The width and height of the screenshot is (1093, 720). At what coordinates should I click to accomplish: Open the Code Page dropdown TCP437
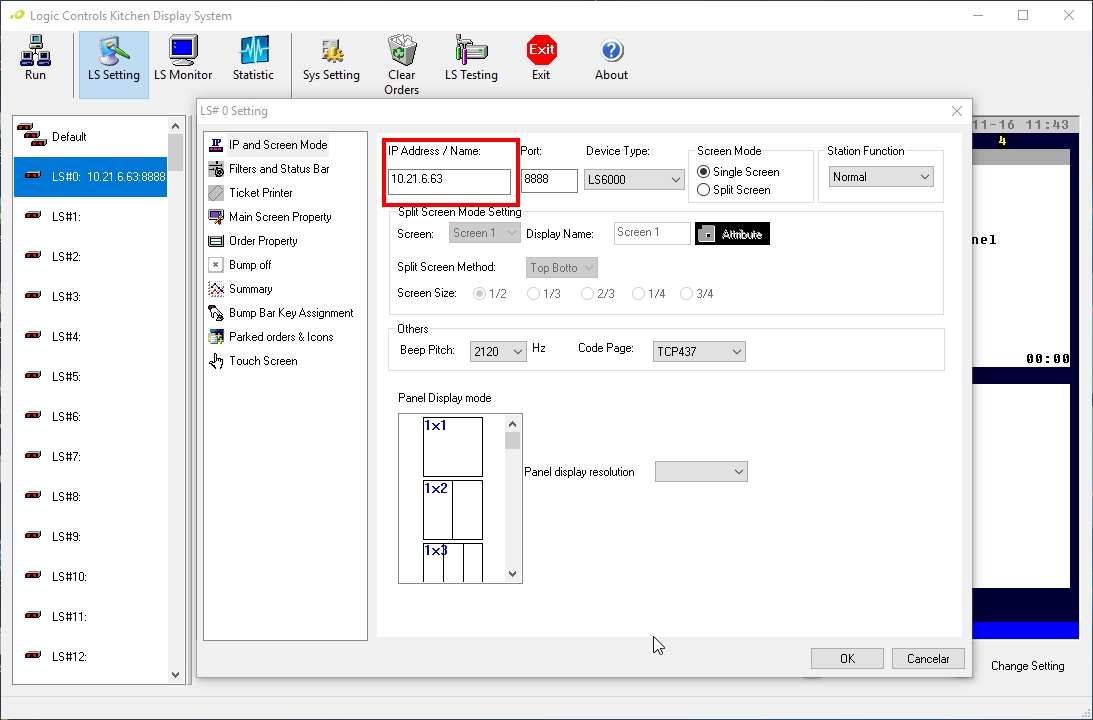[x=699, y=352]
